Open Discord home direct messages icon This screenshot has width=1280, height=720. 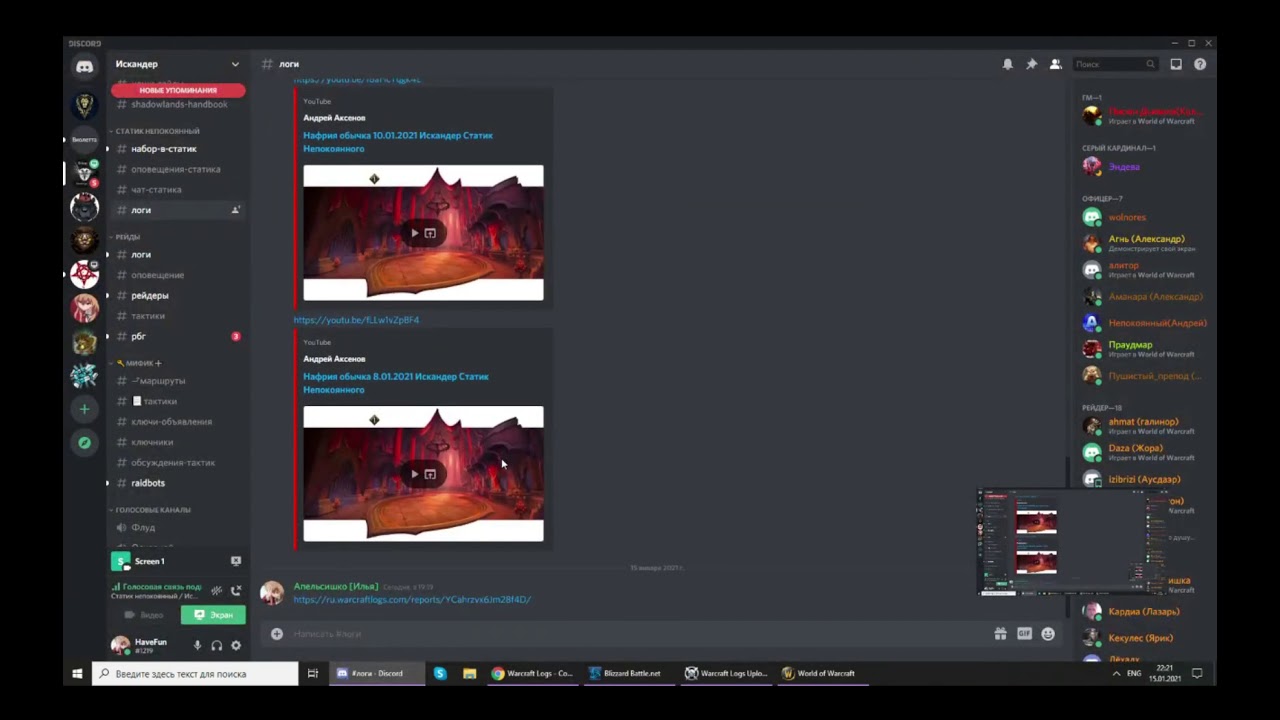pyautogui.click(x=85, y=67)
